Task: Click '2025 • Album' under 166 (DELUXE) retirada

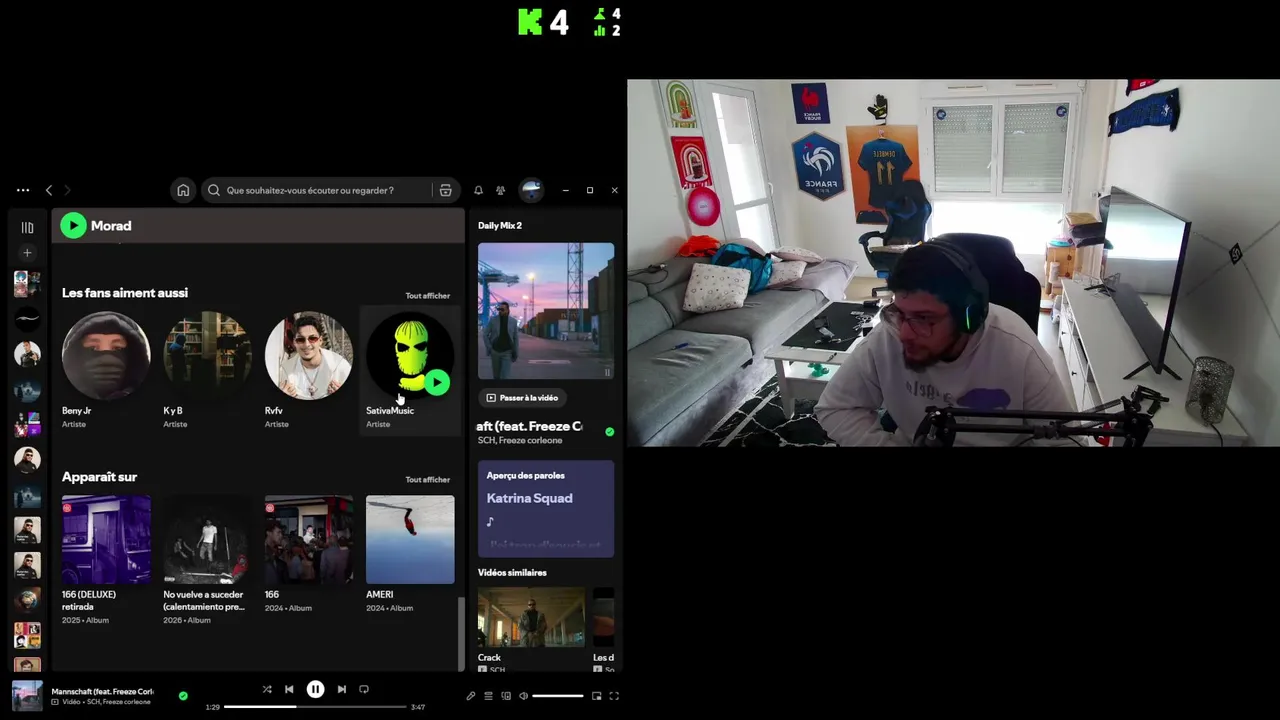Action: tap(85, 620)
